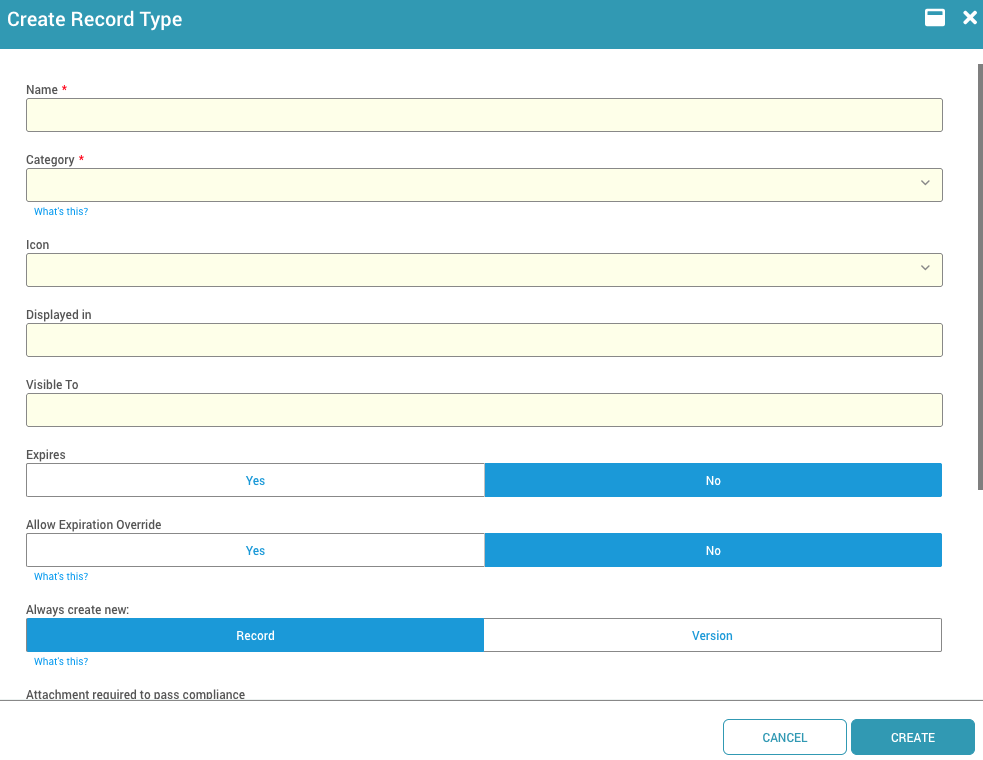Maximize the Create Record Type dialog

pyautogui.click(x=935, y=18)
